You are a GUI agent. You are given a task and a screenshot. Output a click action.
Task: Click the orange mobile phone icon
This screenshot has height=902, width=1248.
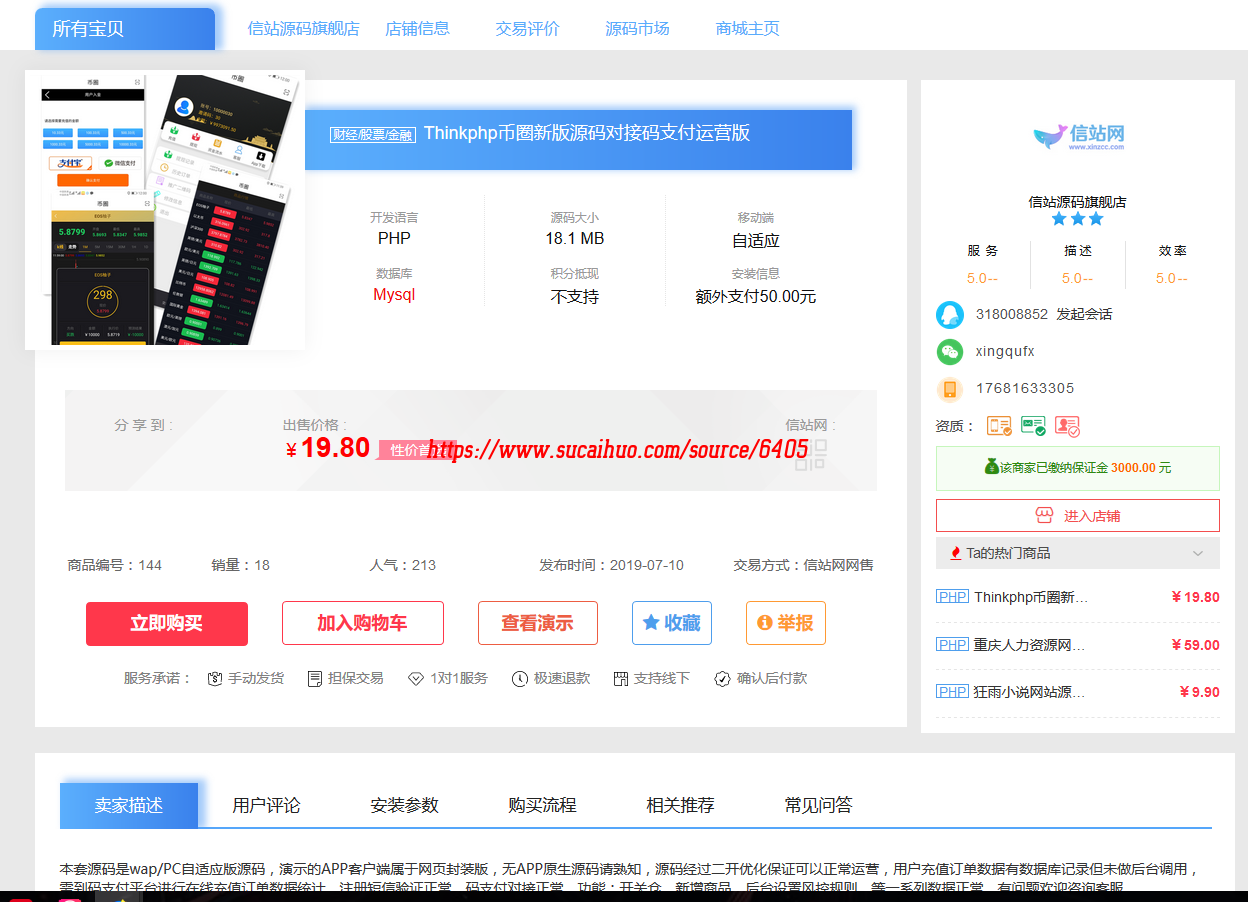point(949,389)
